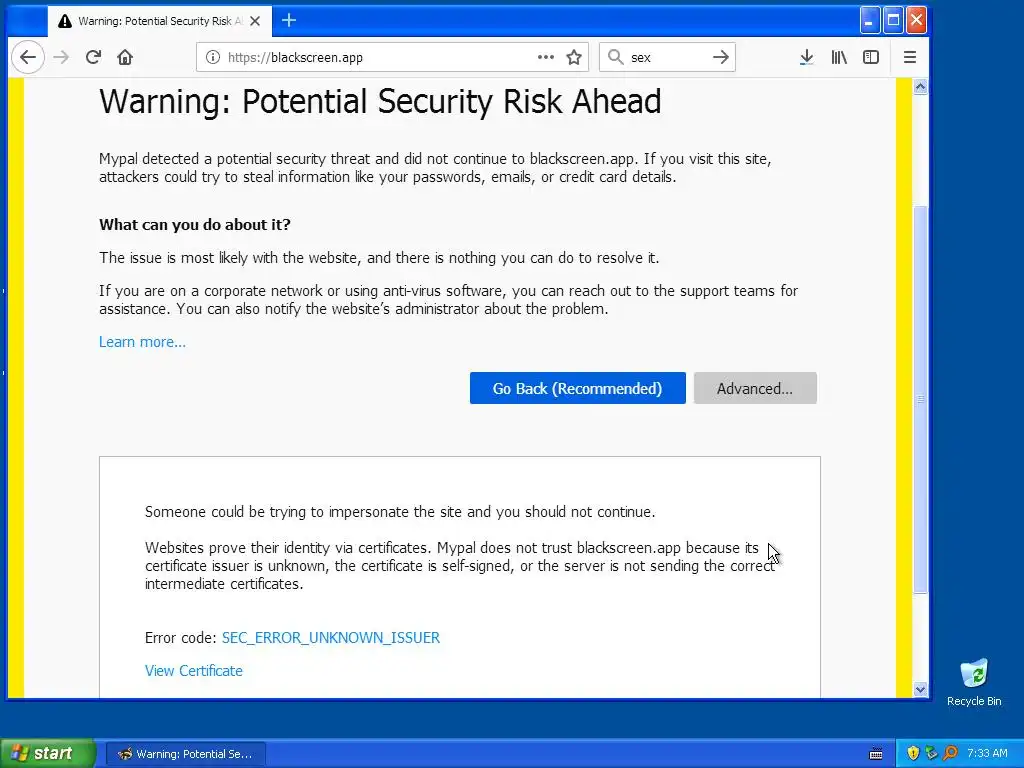Open the Windows start menu
This screenshot has height=768, width=1024.
tap(47, 753)
